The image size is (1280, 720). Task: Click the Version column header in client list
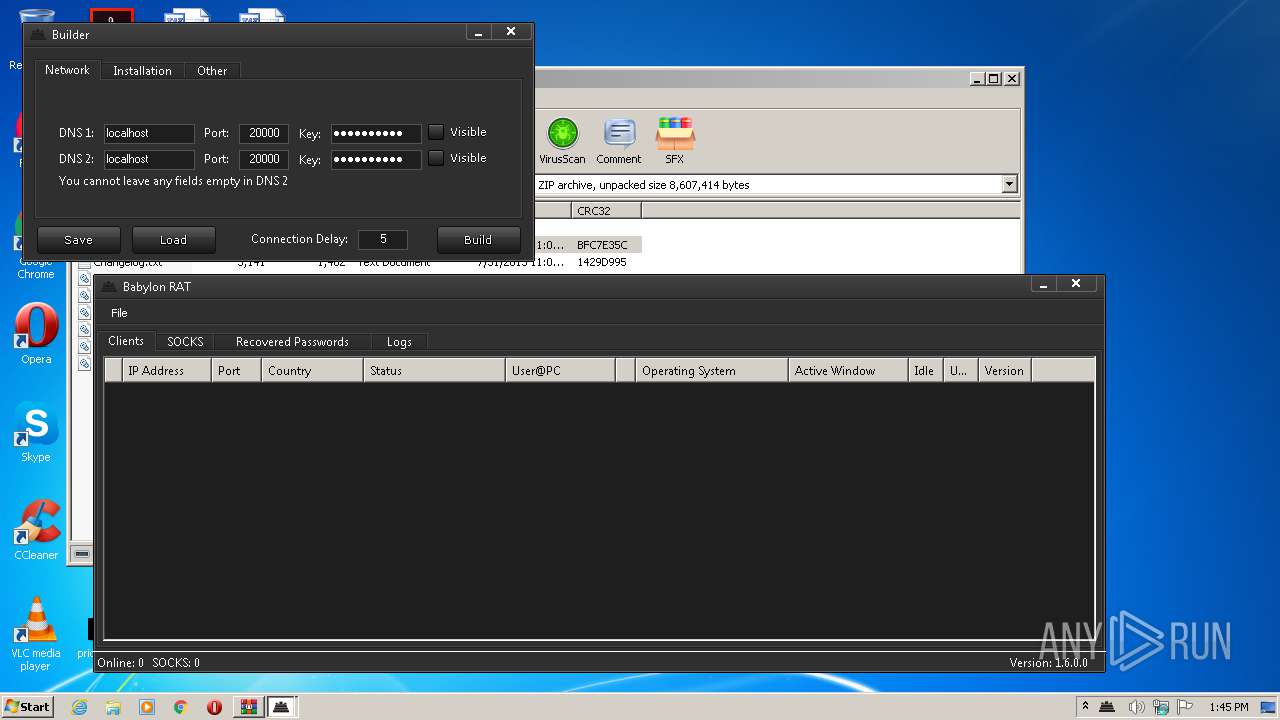tap(1004, 370)
